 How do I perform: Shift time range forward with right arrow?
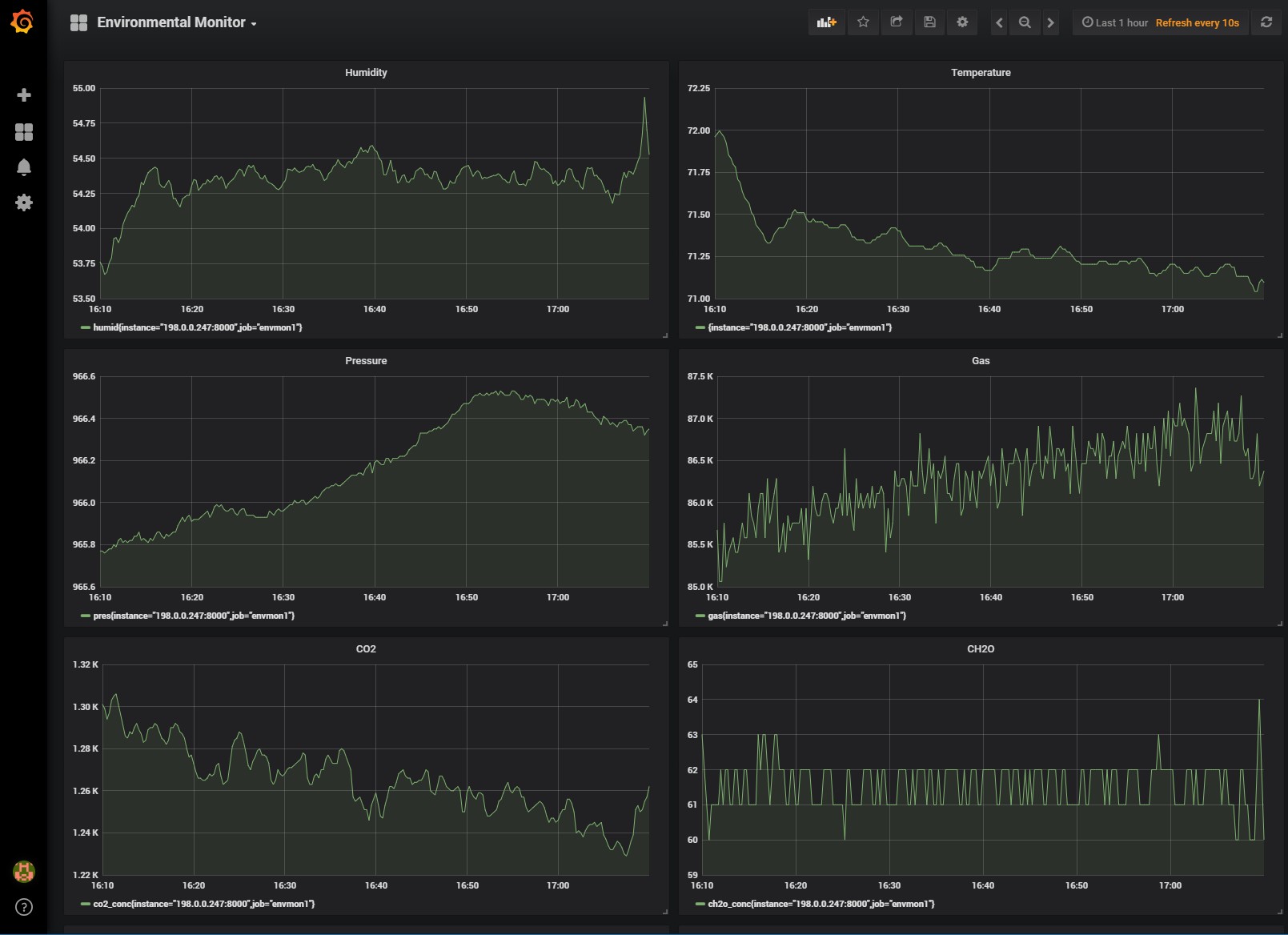click(1050, 22)
